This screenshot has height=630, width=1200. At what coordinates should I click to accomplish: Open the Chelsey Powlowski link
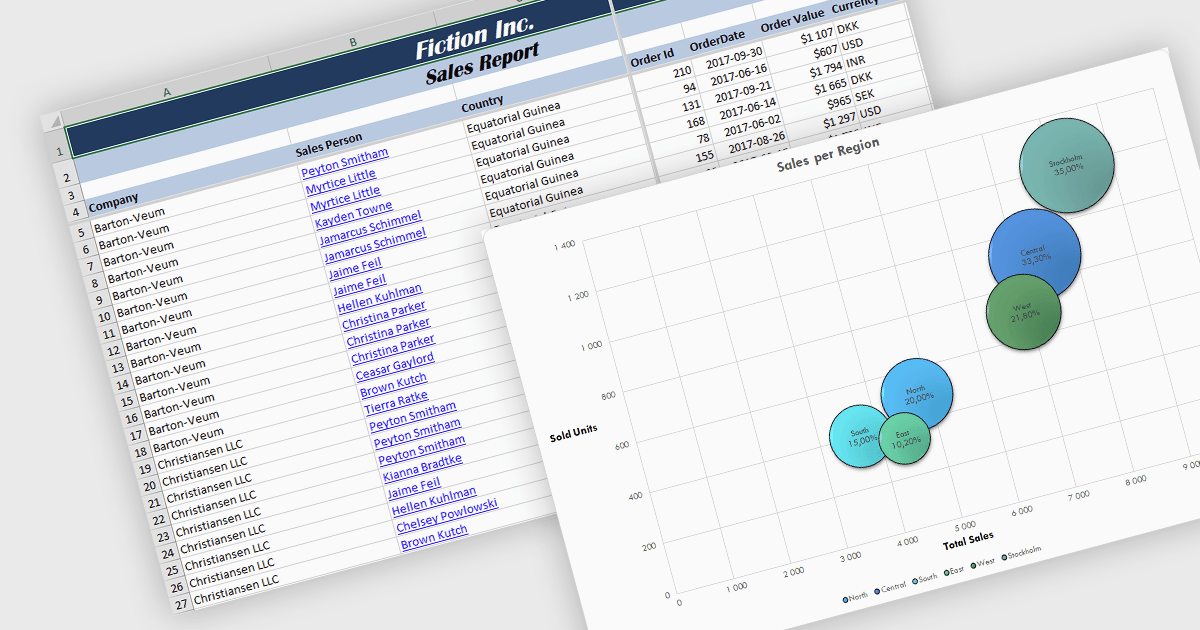(x=446, y=514)
